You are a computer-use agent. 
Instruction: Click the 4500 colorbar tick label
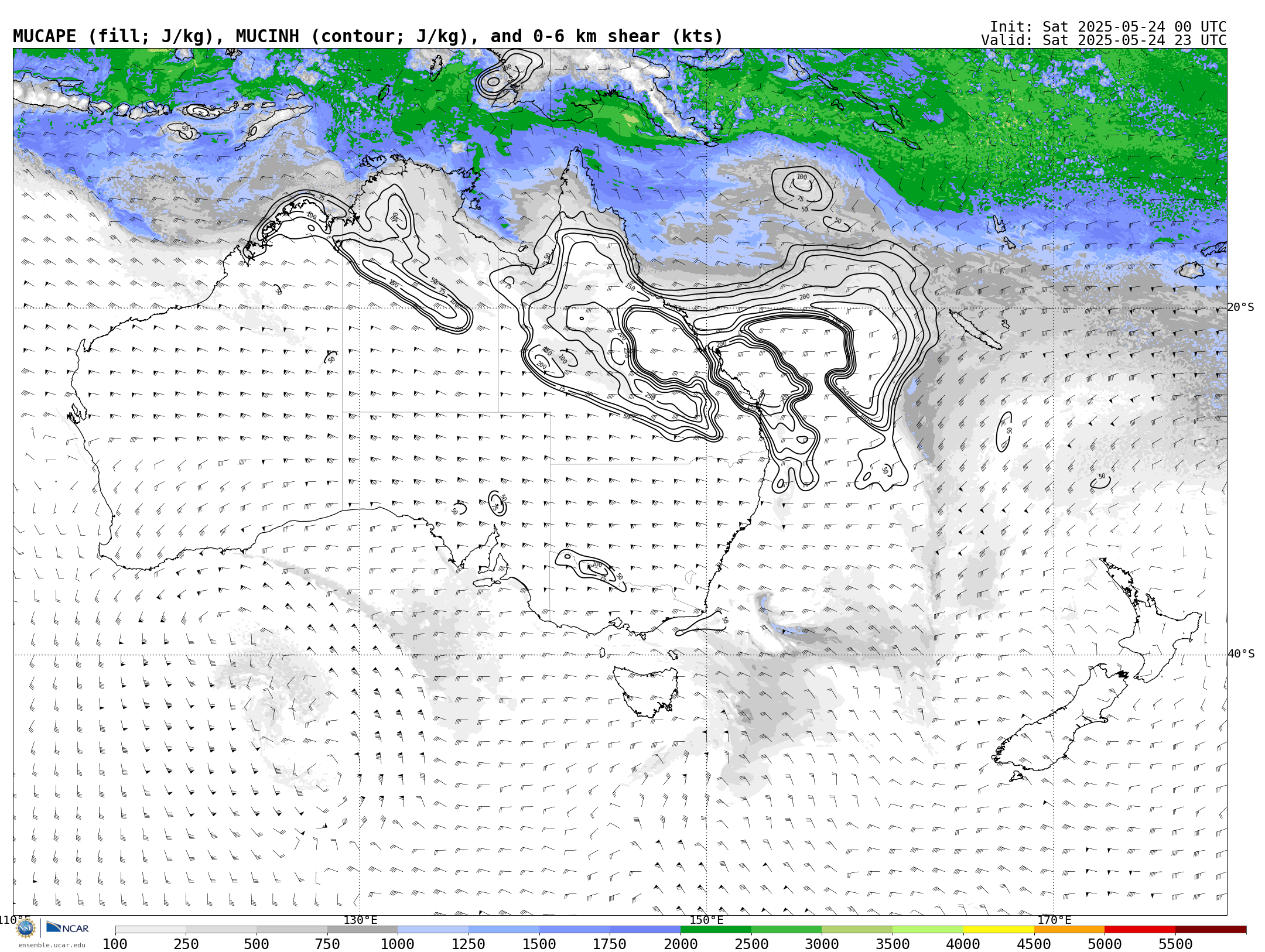click(x=1034, y=944)
